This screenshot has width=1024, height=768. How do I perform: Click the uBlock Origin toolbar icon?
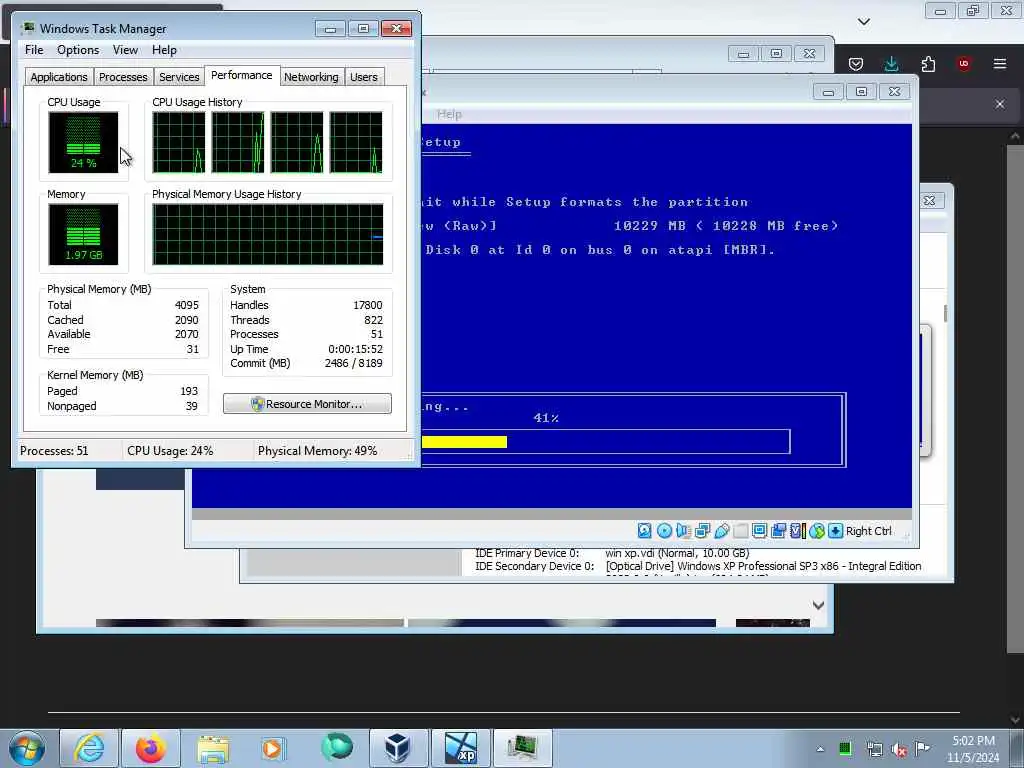[964, 63]
